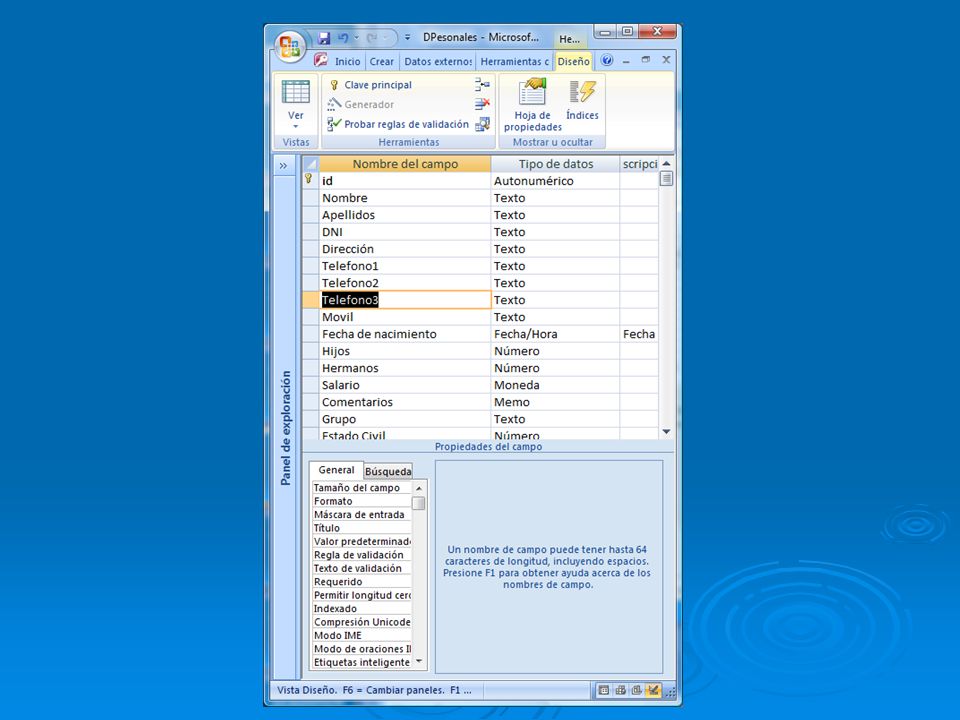Viewport: 960px width, 720px height.
Task: Undo the last action
Action: pos(343,38)
